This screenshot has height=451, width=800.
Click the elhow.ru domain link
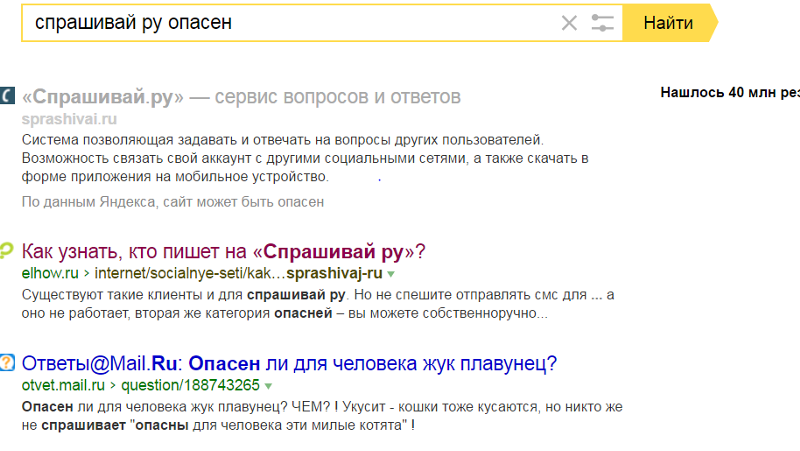point(50,273)
